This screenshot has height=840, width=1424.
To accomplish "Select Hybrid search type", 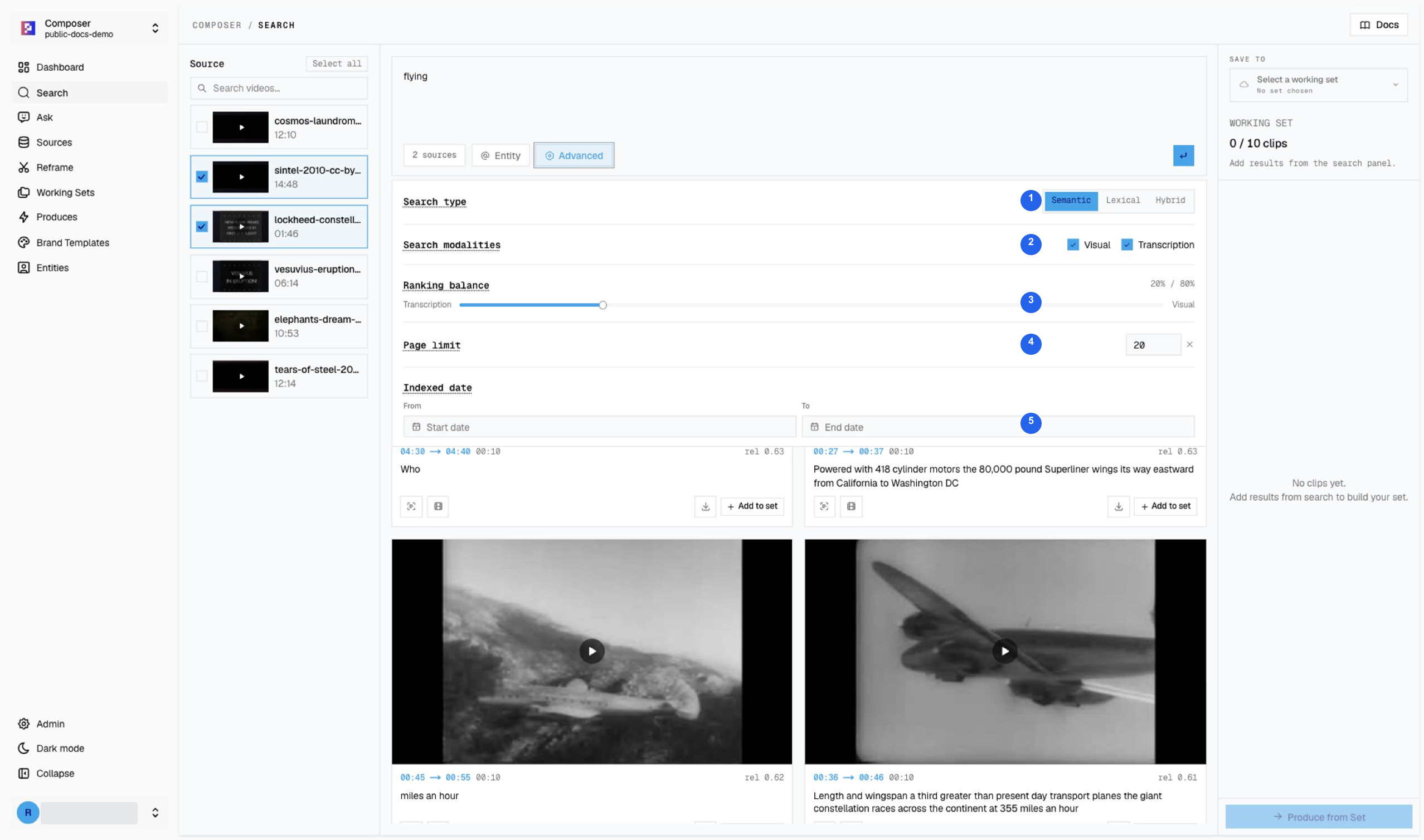I will (1170, 201).
